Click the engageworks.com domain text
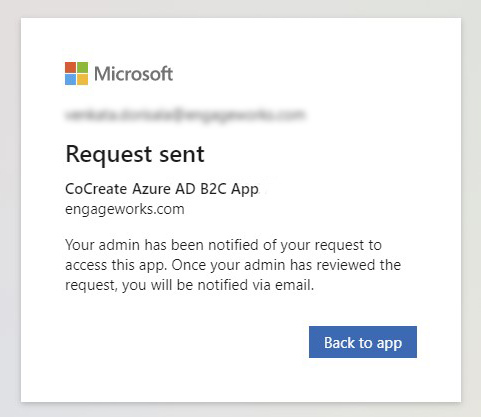Image resolution: width=481 pixels, height=417 pixels. click(x=125, y=209)
